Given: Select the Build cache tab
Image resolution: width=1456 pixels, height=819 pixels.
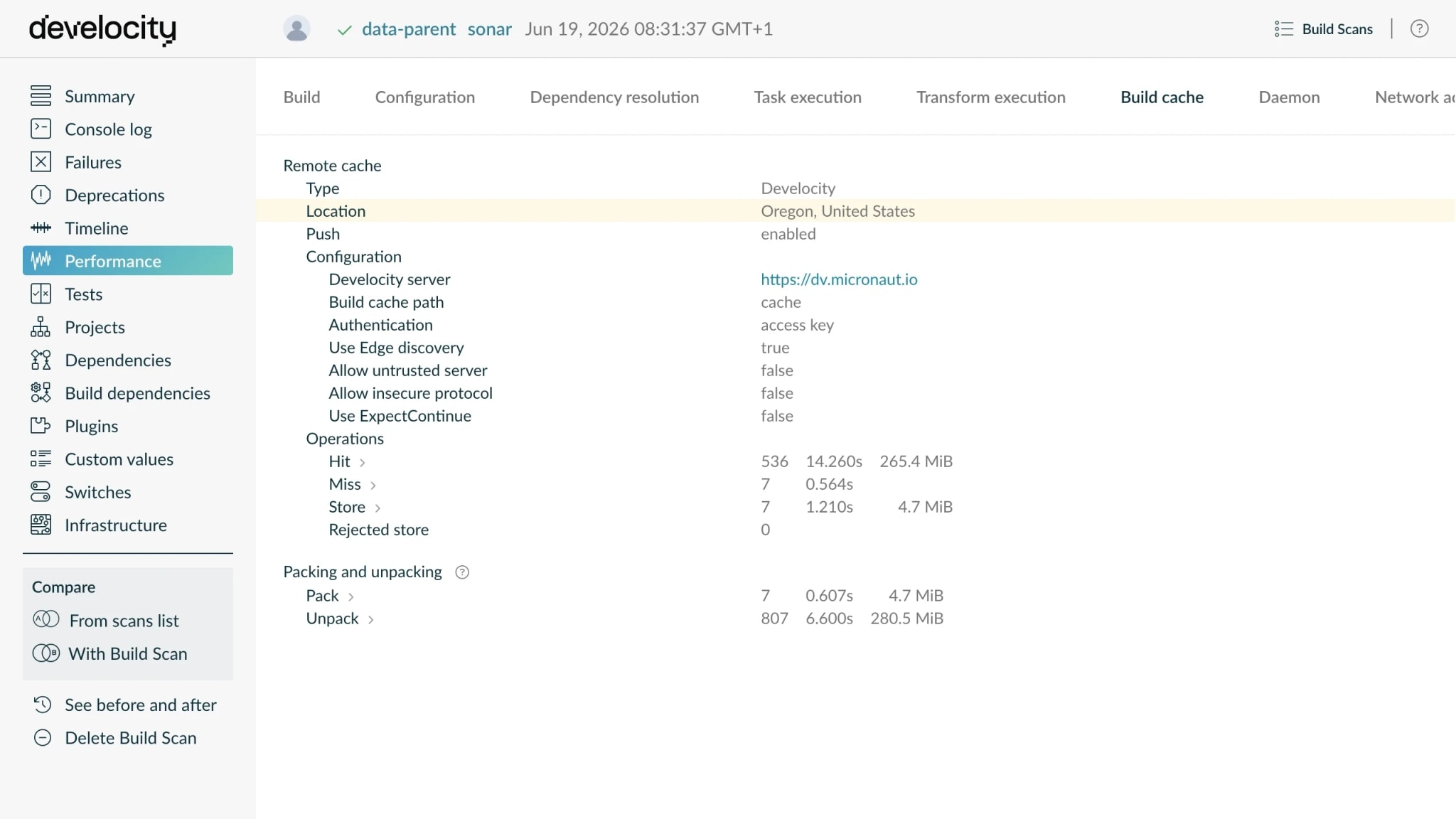Looking at the screenshot, I should click(1162, 97).
